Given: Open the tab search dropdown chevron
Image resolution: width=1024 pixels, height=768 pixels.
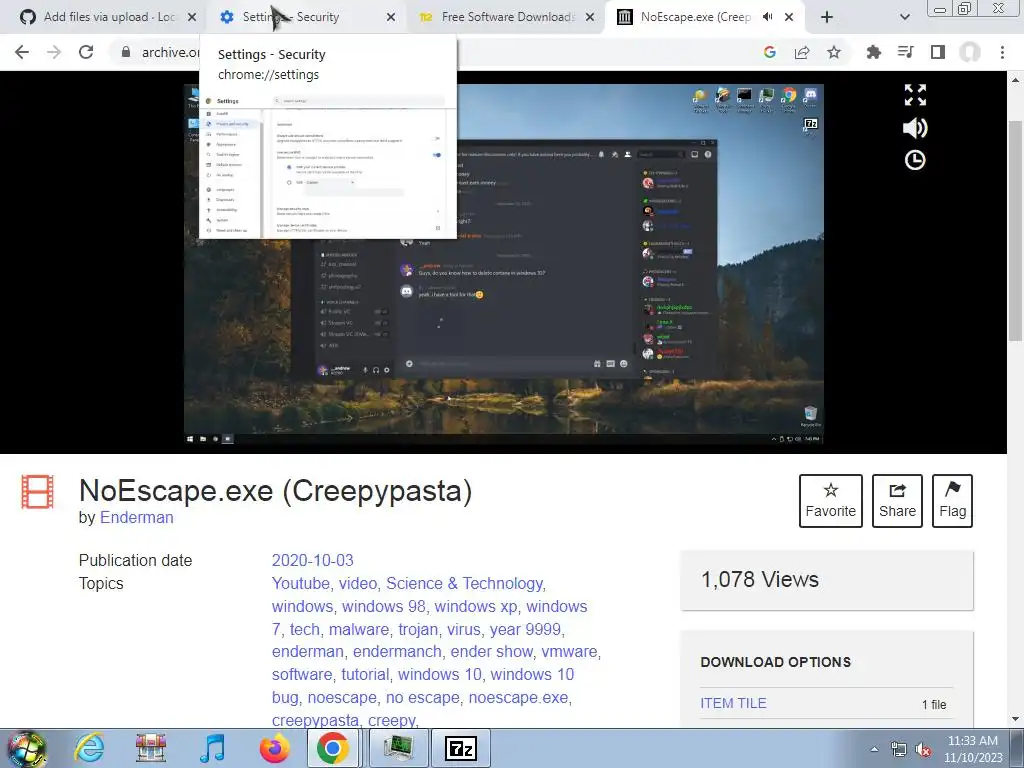Looking at the screenshot, I should coord(904,17).
